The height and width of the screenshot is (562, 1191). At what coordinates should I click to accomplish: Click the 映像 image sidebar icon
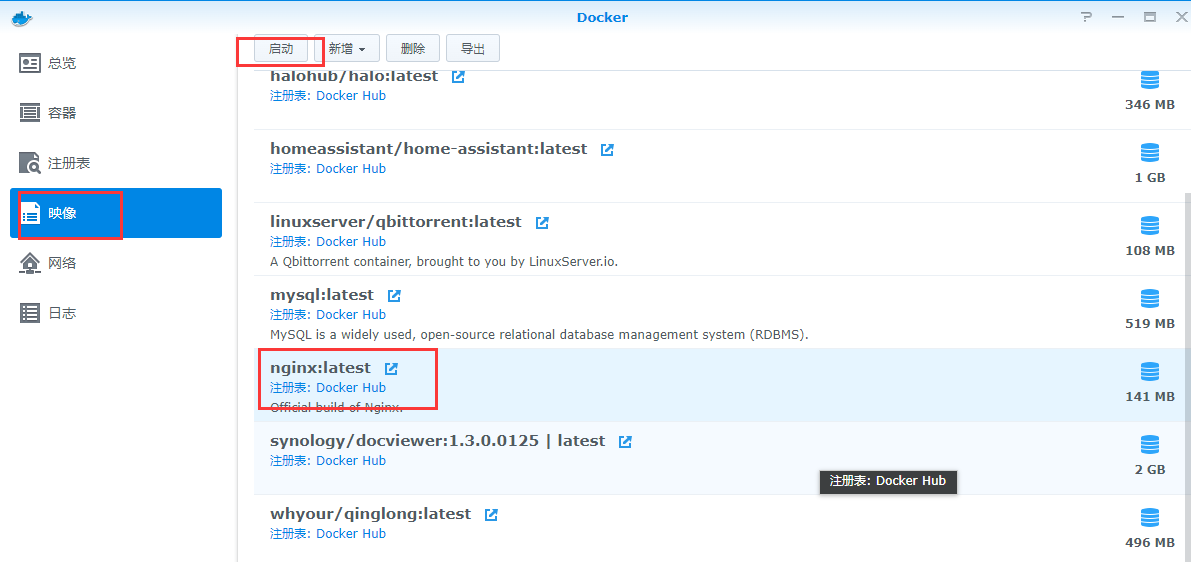pos(30,213)
